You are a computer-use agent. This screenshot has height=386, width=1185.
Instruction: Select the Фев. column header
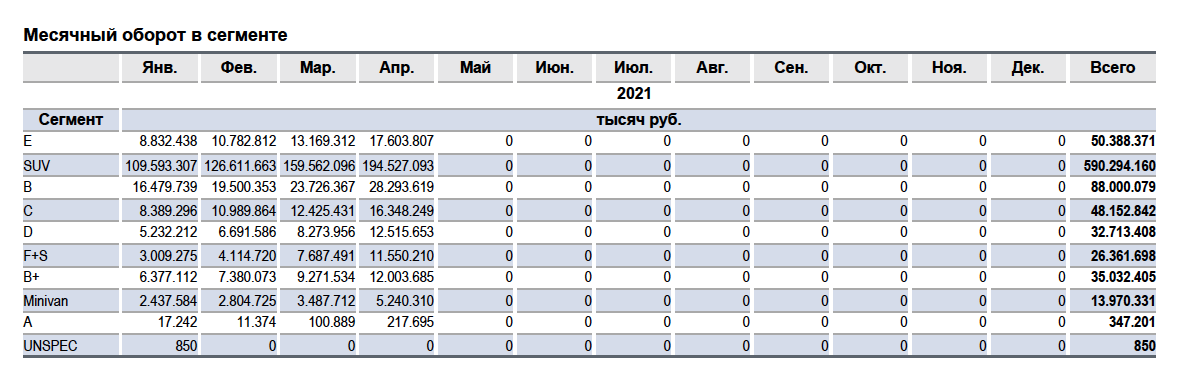(239, 68)
